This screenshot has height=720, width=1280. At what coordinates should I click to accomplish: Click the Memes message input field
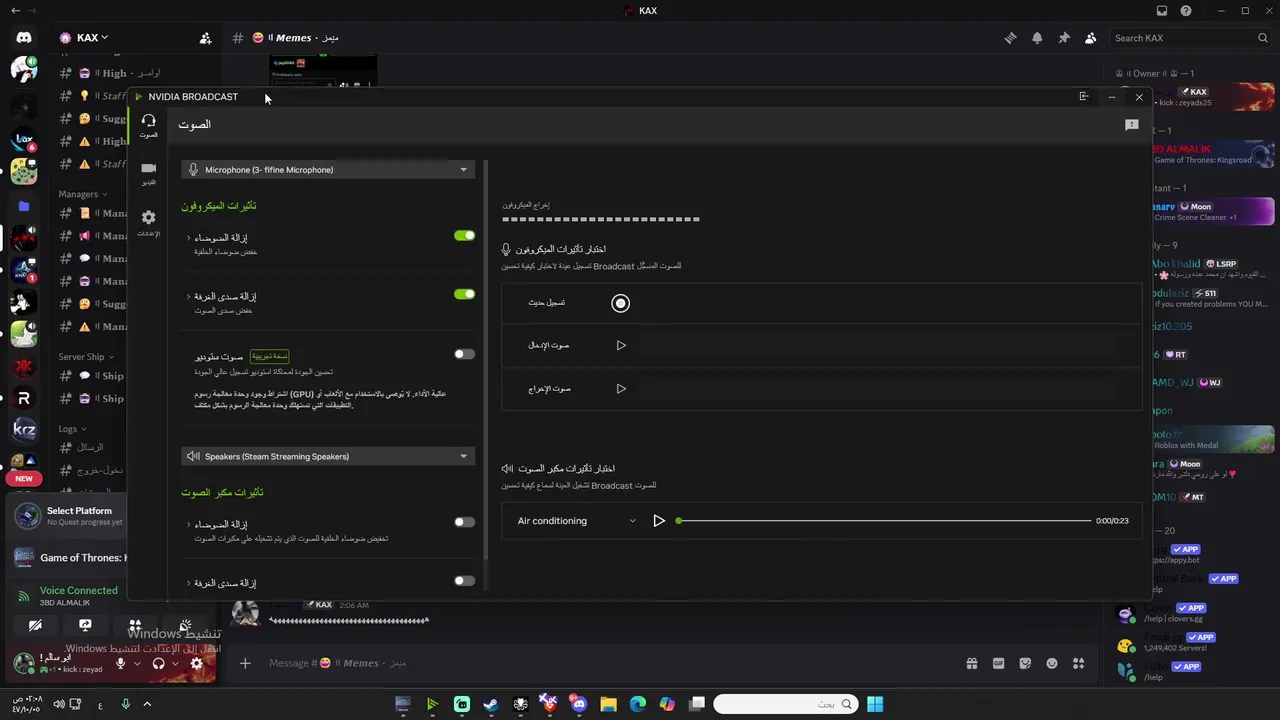[600, 663]
